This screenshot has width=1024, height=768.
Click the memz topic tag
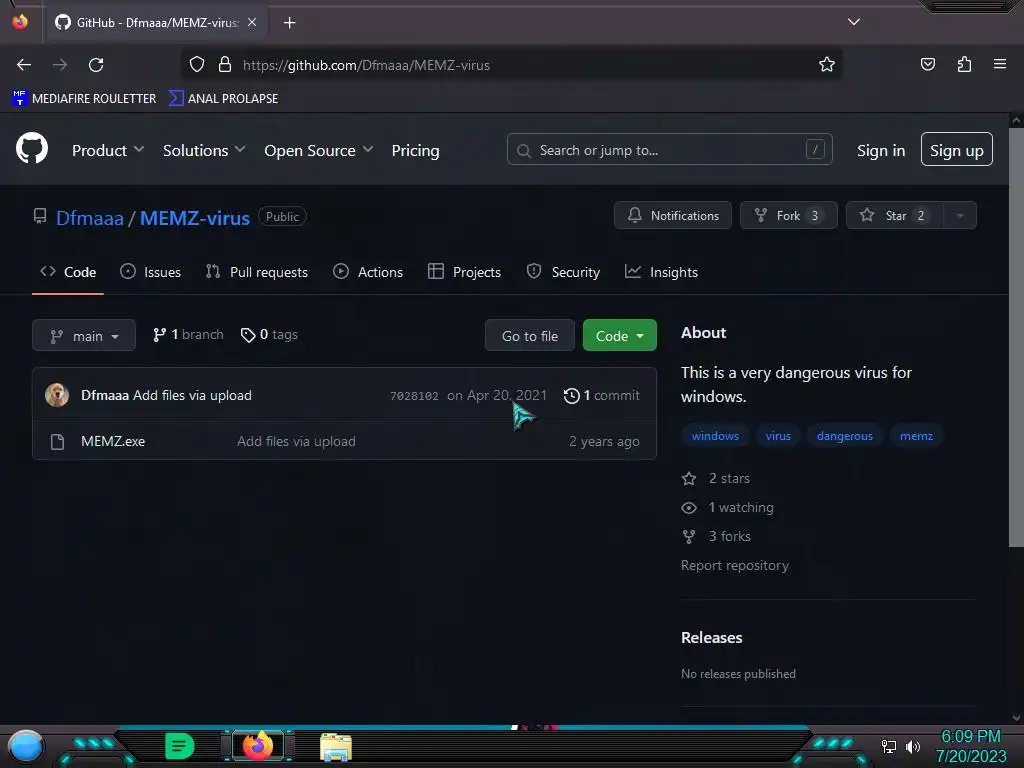click(x=916, y=436)
